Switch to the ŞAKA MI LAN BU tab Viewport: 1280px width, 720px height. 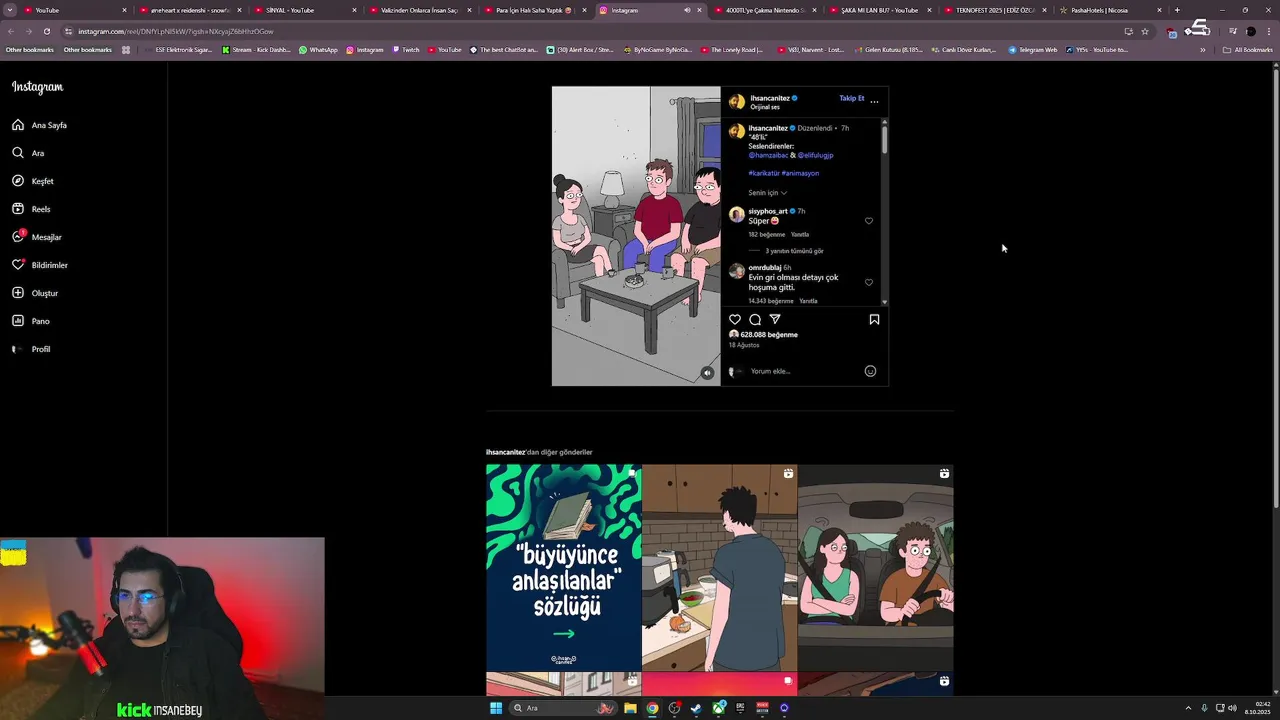coord(880,10)
